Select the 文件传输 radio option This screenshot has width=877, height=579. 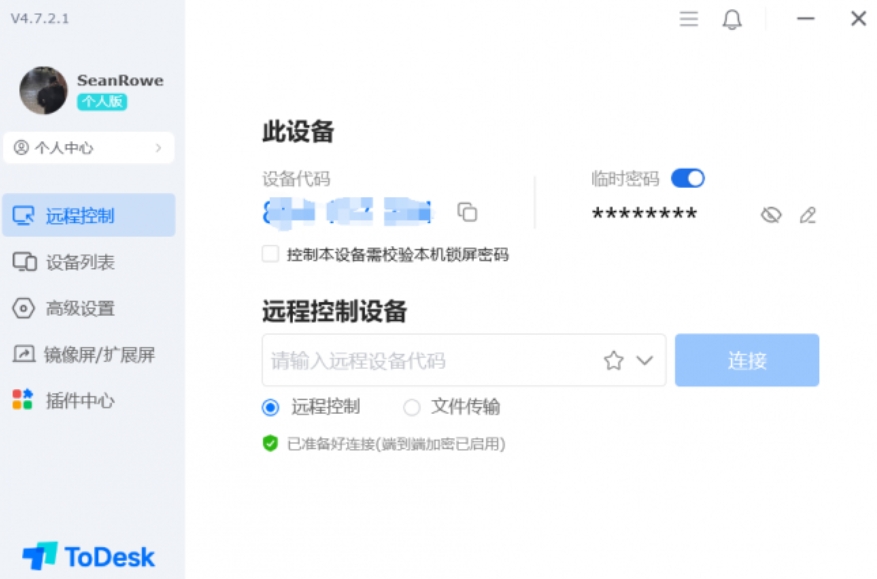[410, 407]
